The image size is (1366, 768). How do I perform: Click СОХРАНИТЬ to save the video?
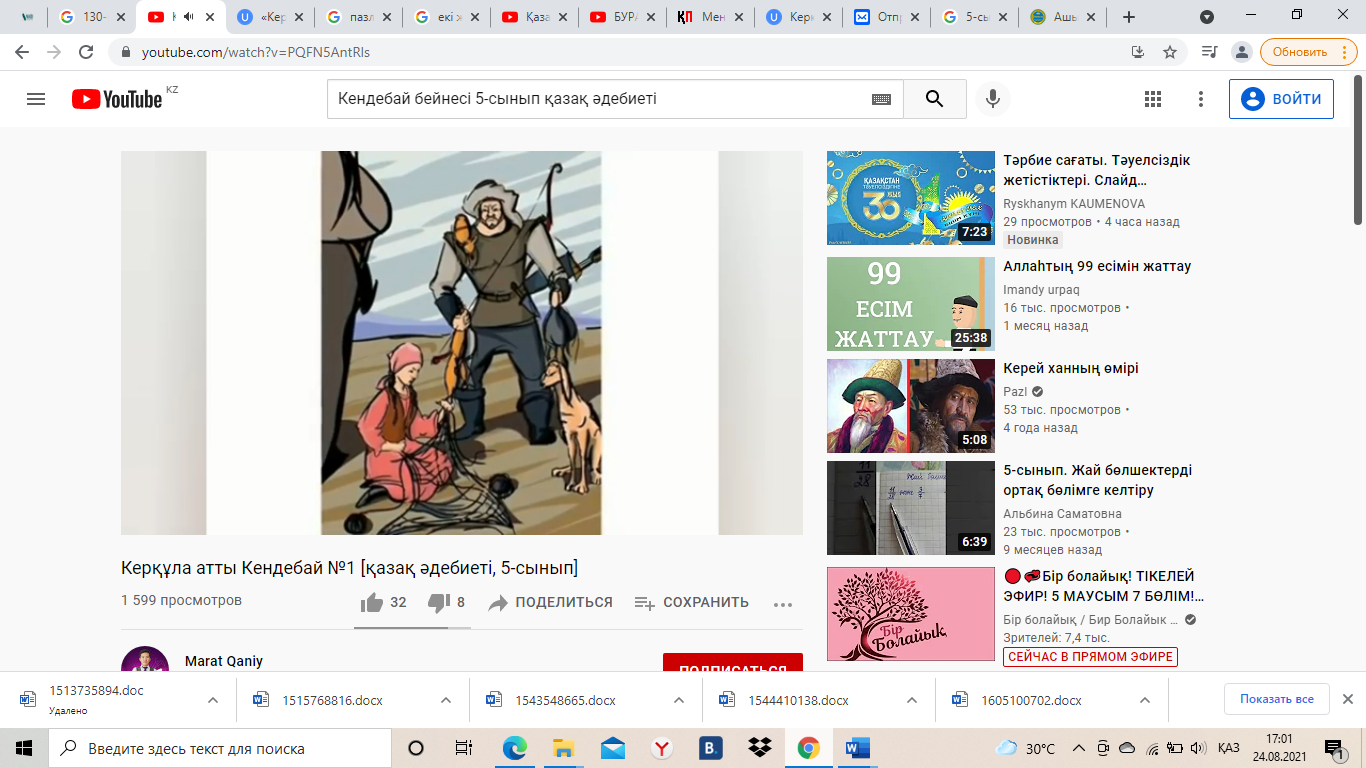(691, 603)
